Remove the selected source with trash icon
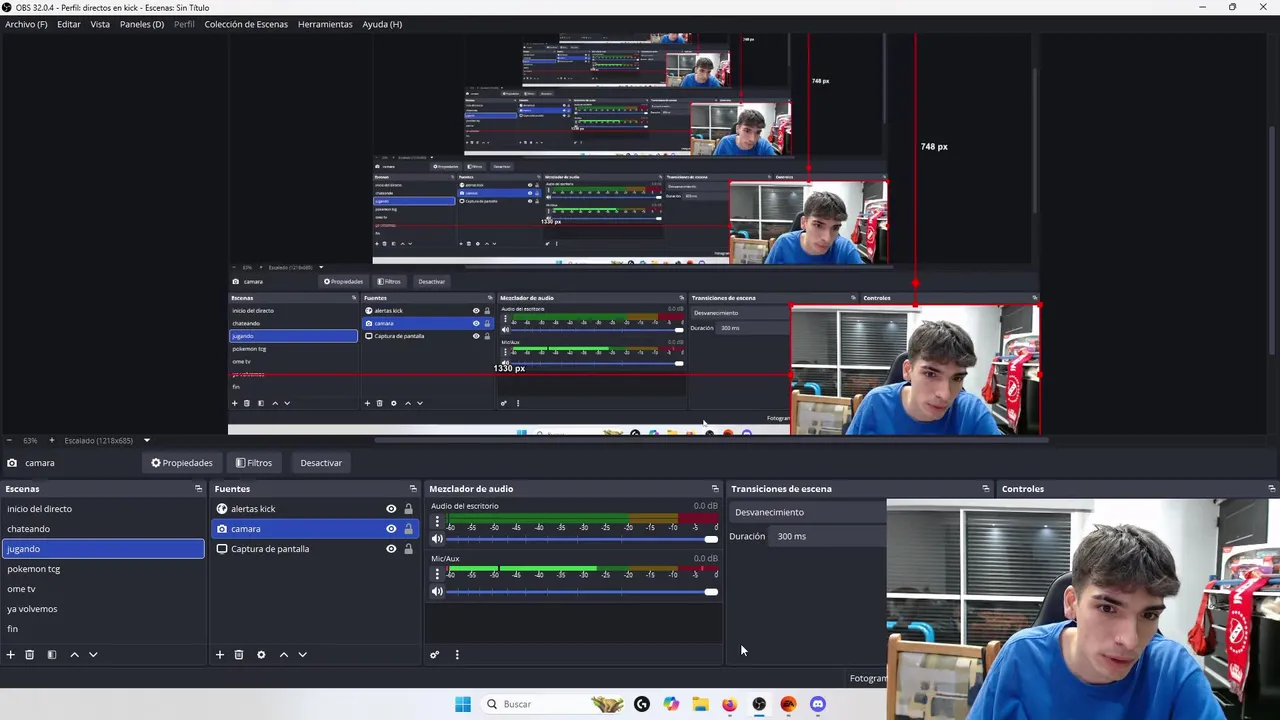The height and width of the screenshot is (720, 1280). (239, 655)
